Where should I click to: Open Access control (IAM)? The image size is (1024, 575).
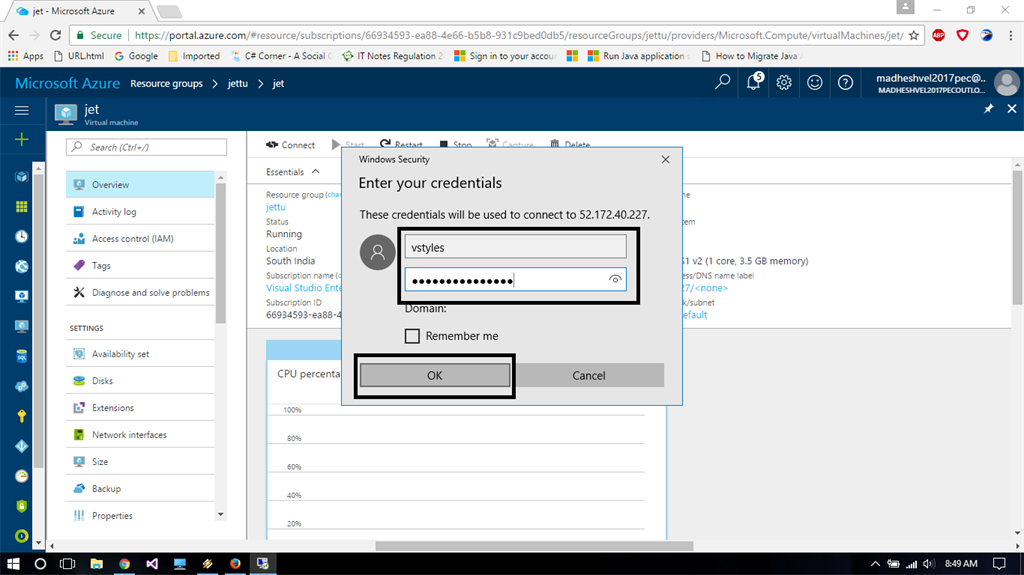coord(140,238)
